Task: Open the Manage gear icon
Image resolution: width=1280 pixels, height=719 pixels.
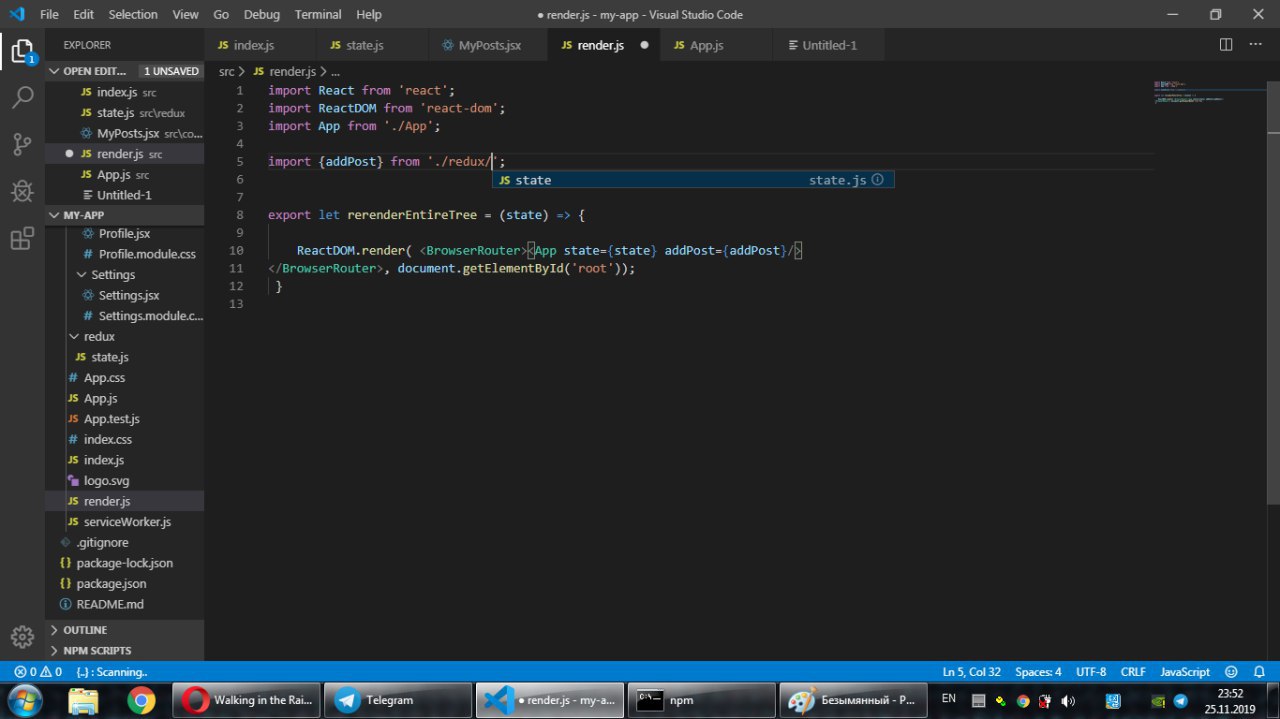Action: [x=22, y=636]
